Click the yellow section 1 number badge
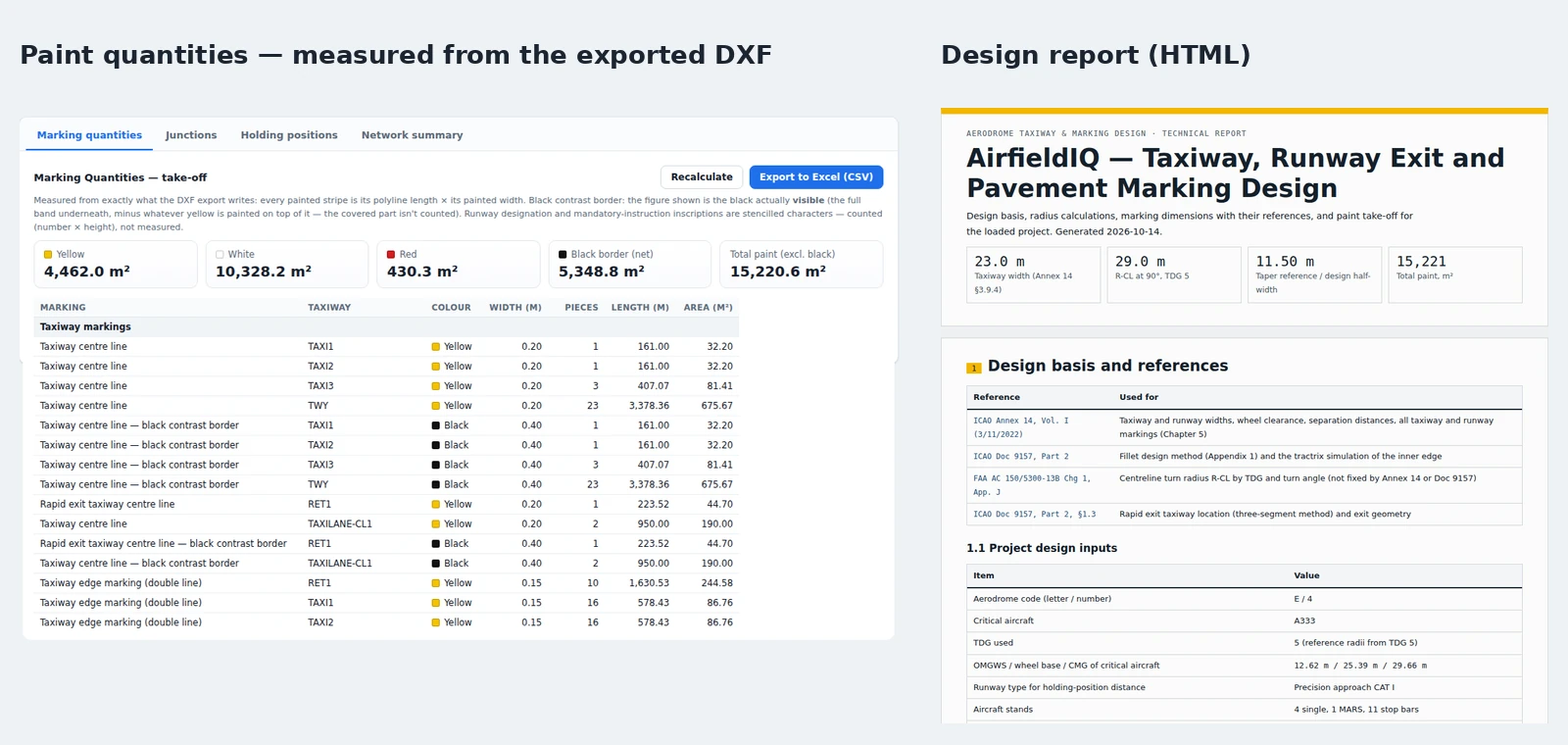1568x745 pixels. (x=974, y=369)
